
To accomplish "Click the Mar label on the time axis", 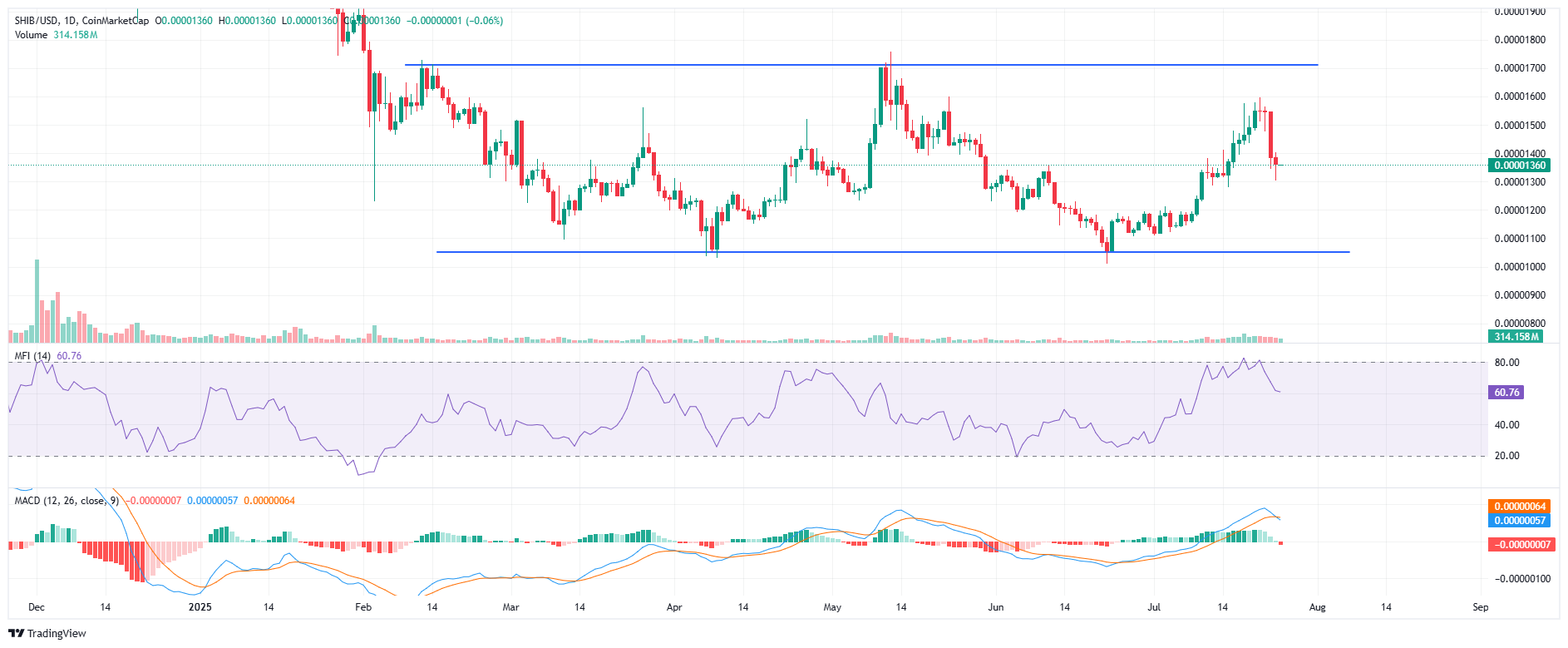I will (510, 607).
